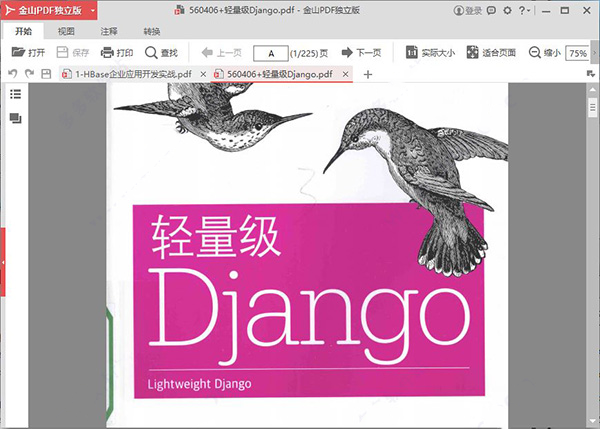The width and height of the screenshot is (600, 429).
Task: Switch to the 1-HBase企业应用开发实战.pdf document tab
Action: coord(135,75)
